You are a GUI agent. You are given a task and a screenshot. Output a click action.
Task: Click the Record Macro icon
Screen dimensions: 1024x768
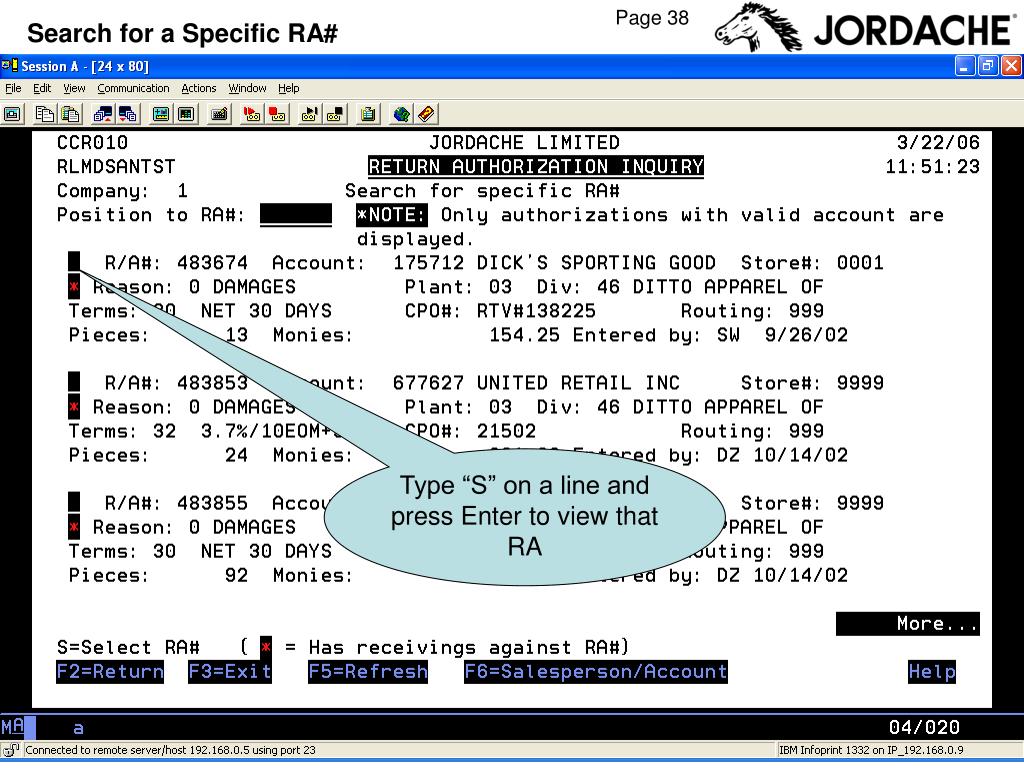click(251, 114)
